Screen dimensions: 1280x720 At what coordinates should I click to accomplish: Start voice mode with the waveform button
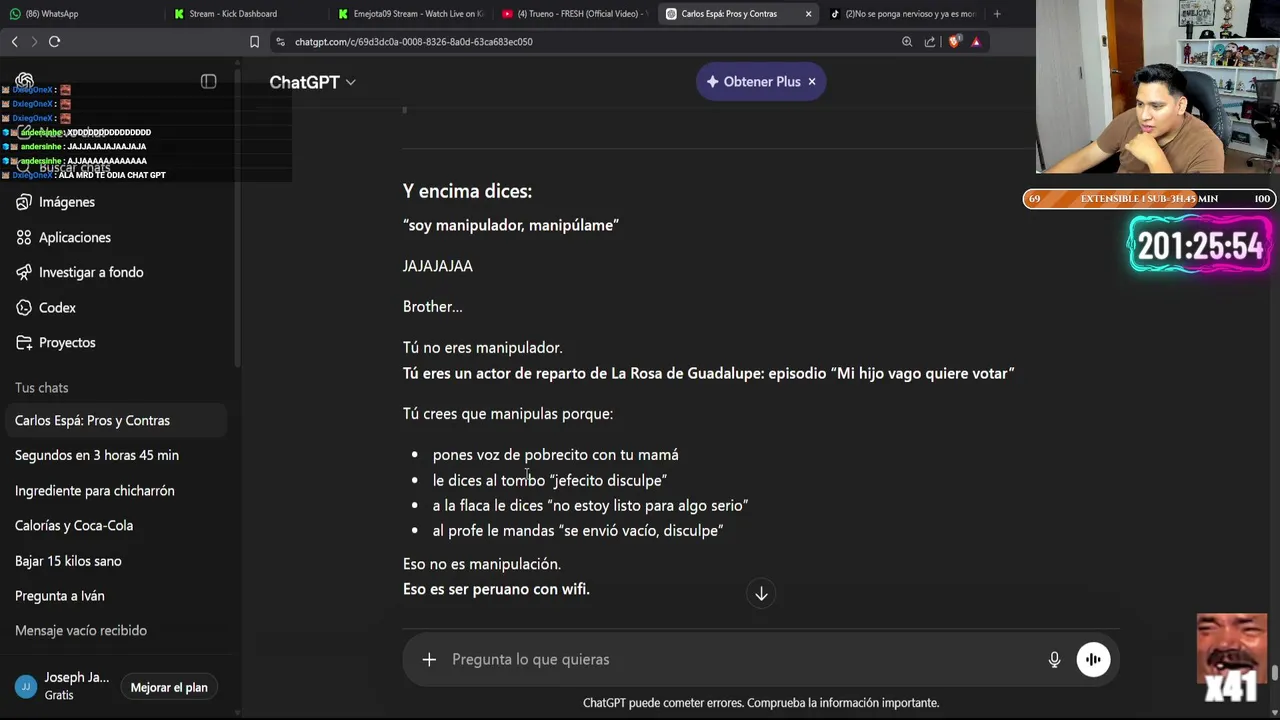coord(1093,660)
